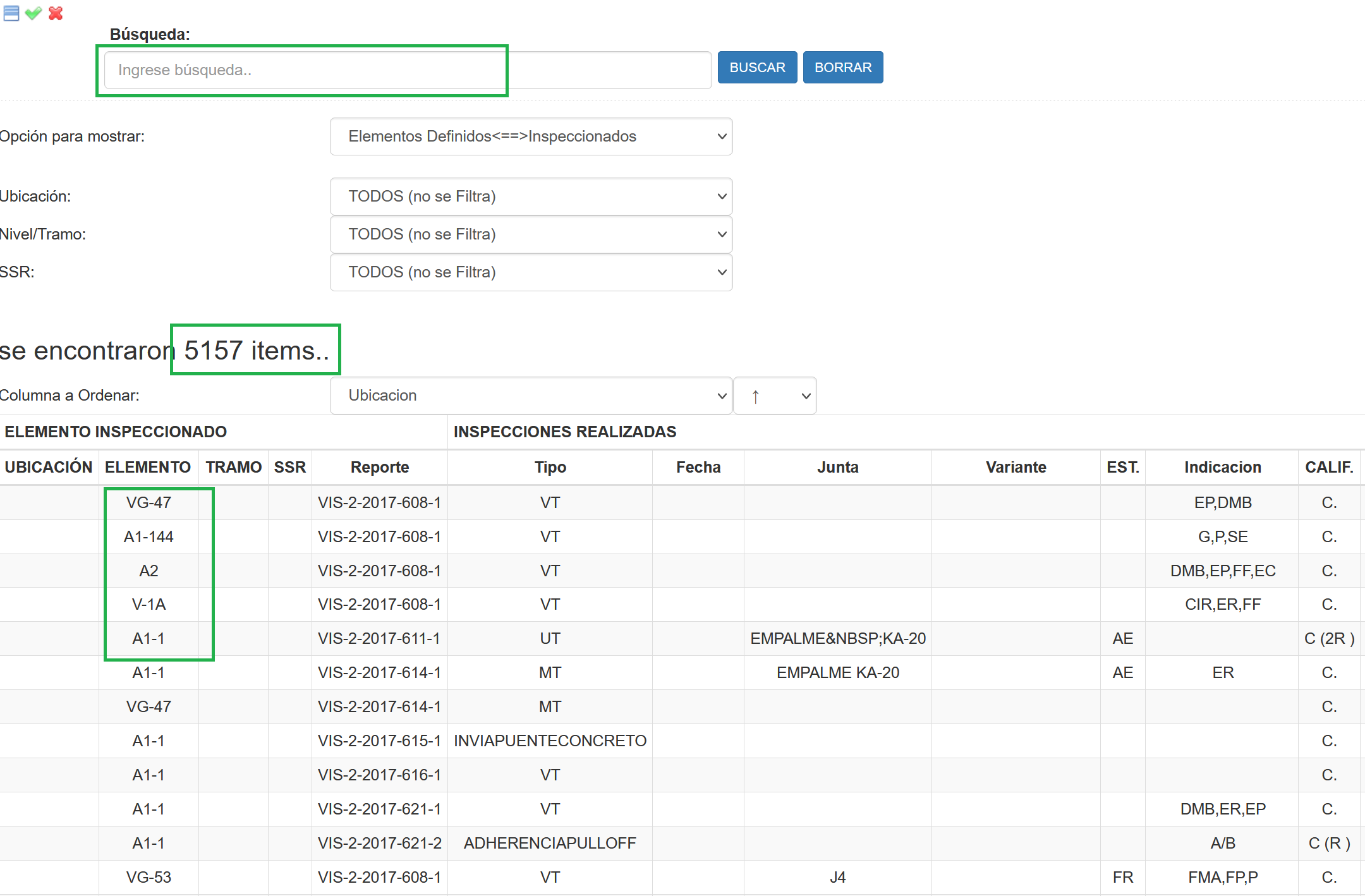Open the 'Columna a Ordenar' Ubicacion dropdown
1365x896 pixels.
coord(531,396)
